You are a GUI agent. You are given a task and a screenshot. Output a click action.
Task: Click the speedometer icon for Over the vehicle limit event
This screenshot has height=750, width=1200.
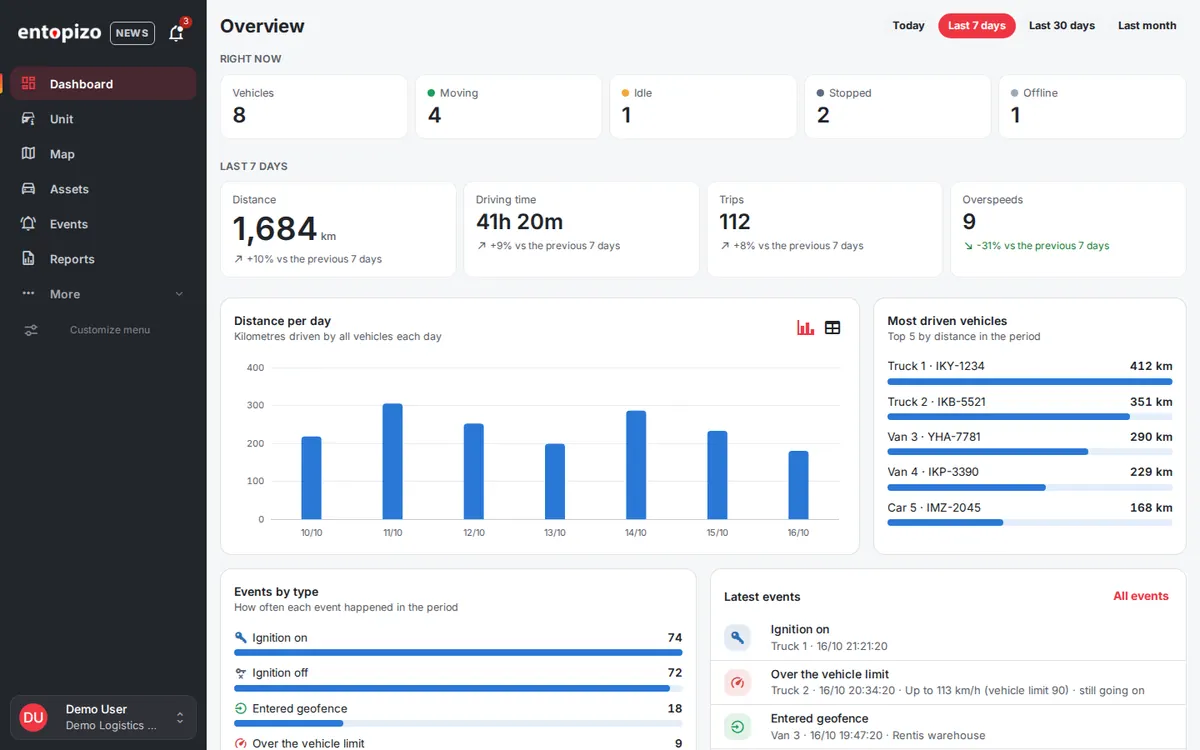click(737, 682)
